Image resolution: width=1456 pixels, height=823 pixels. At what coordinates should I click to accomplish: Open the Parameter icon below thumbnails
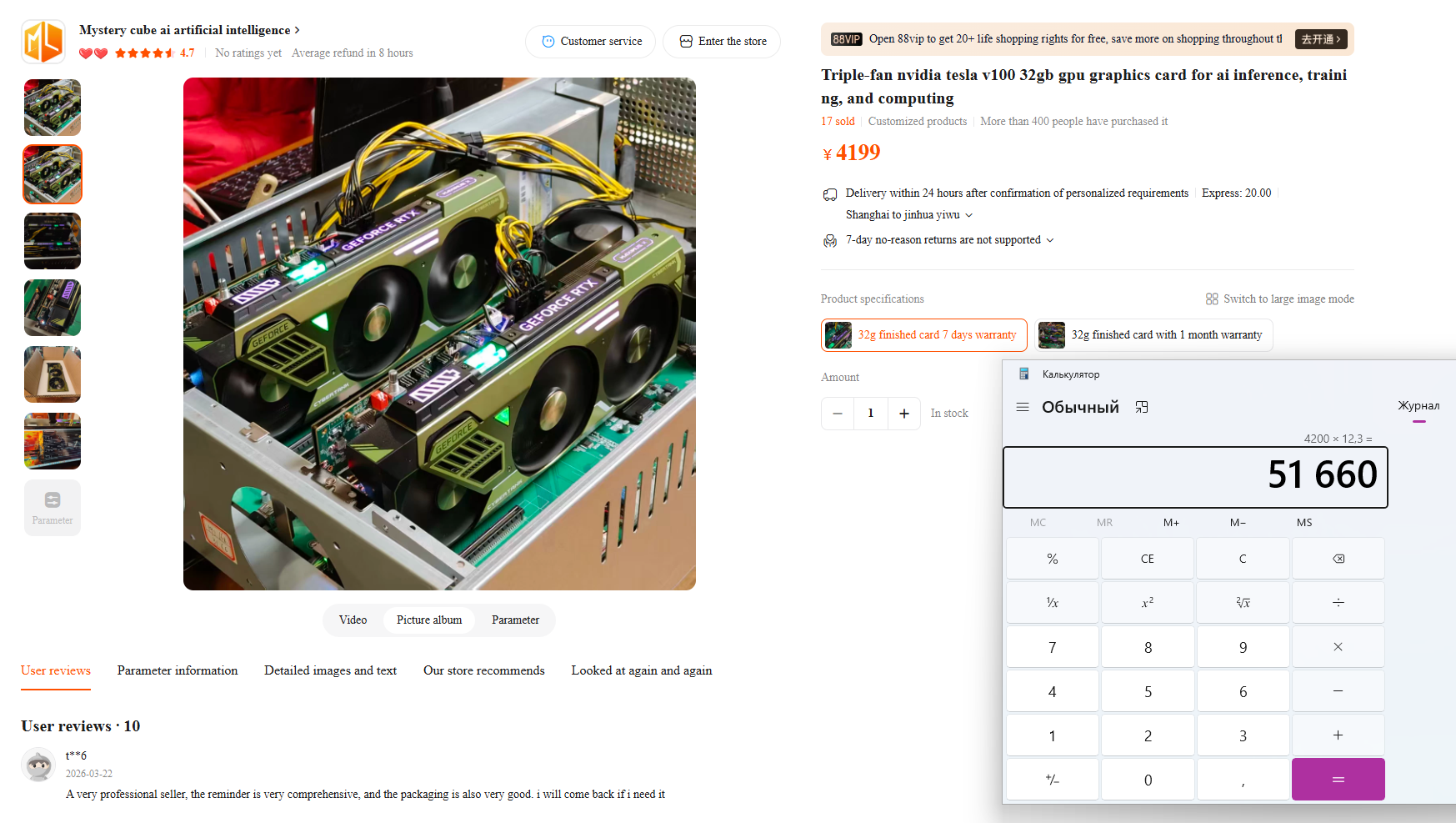coord(53,508)
